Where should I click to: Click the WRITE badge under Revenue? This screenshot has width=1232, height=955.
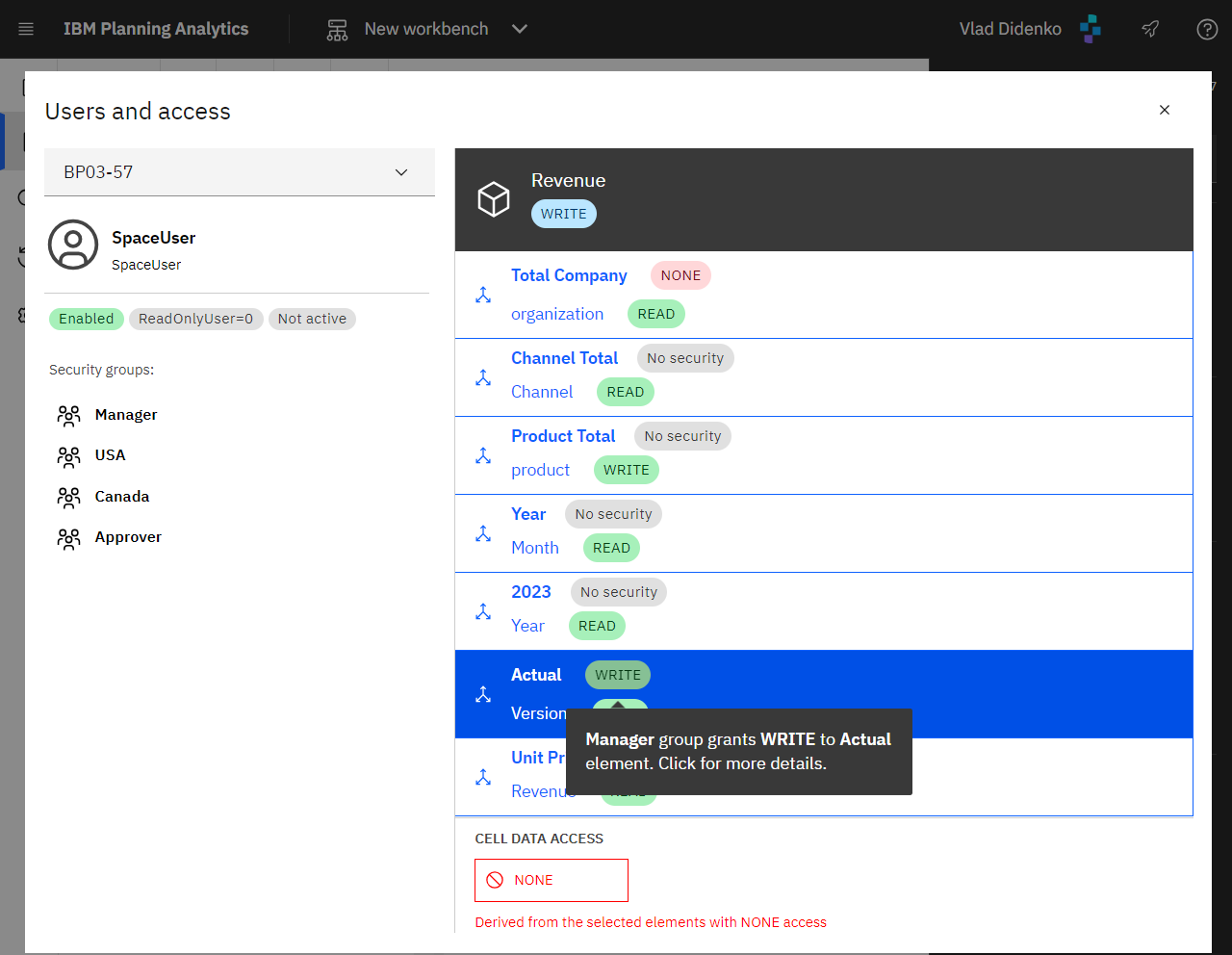pos(564,214)
